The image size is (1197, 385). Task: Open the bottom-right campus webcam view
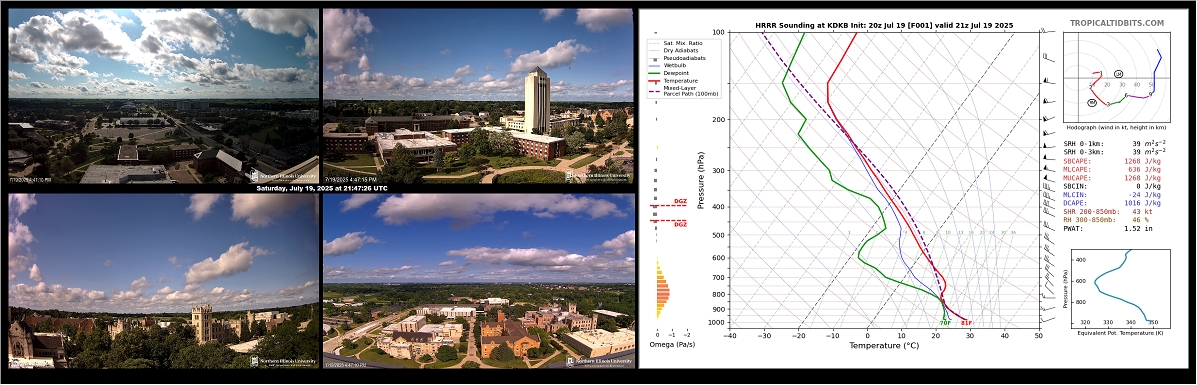[478, 281]
